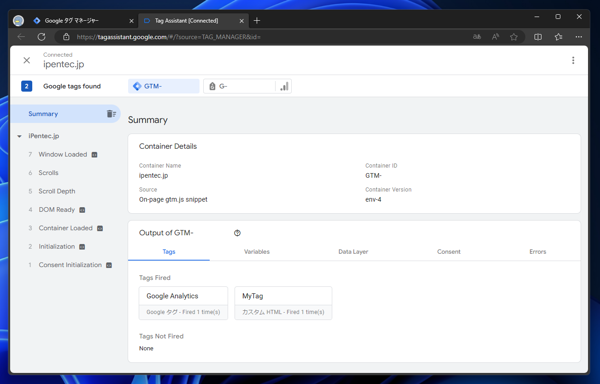The image size is (600, 384).
Task: Open the Initialization event
Action: [57, 246]
